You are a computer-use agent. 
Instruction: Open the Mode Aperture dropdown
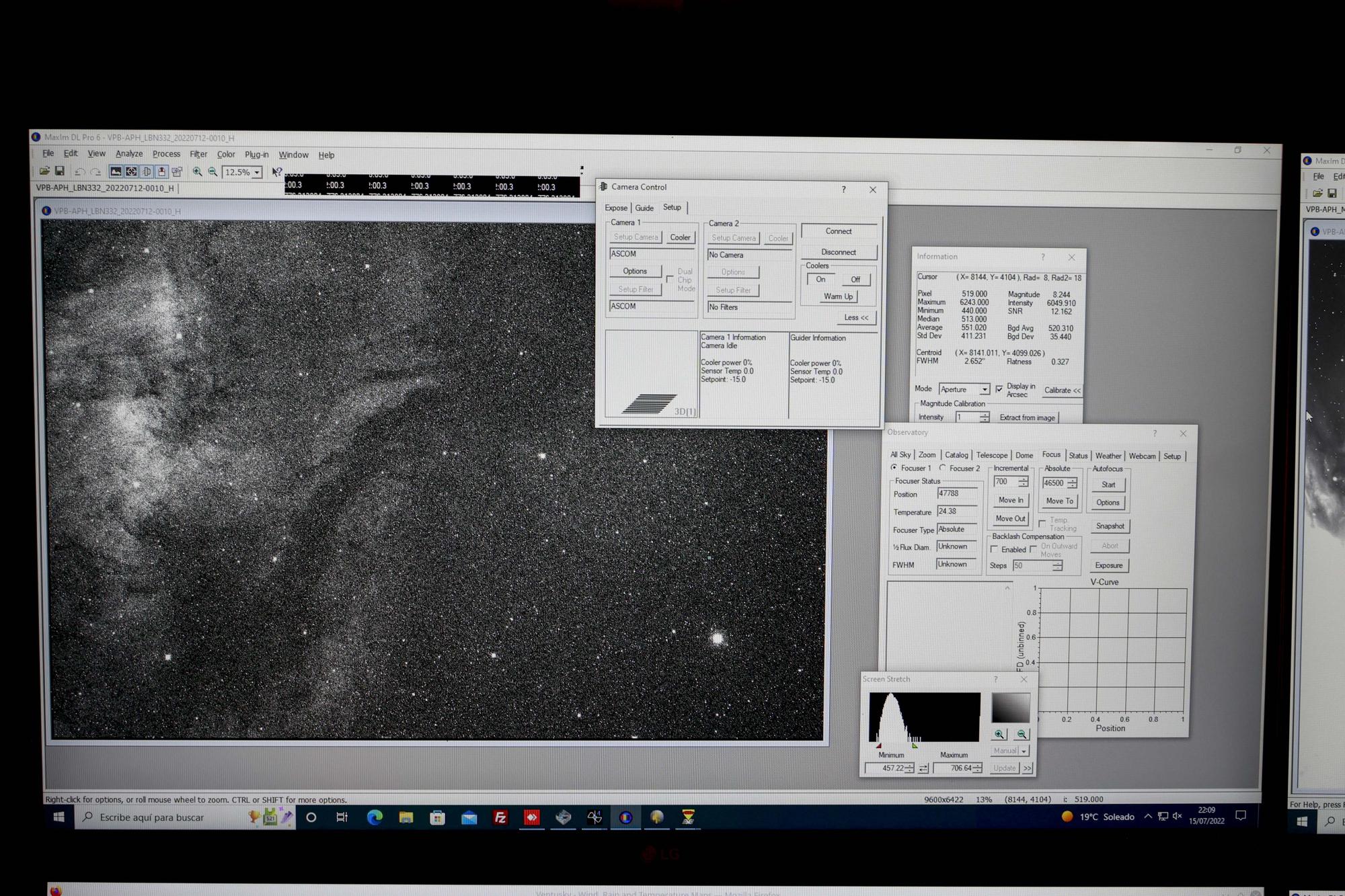point(985,390)
